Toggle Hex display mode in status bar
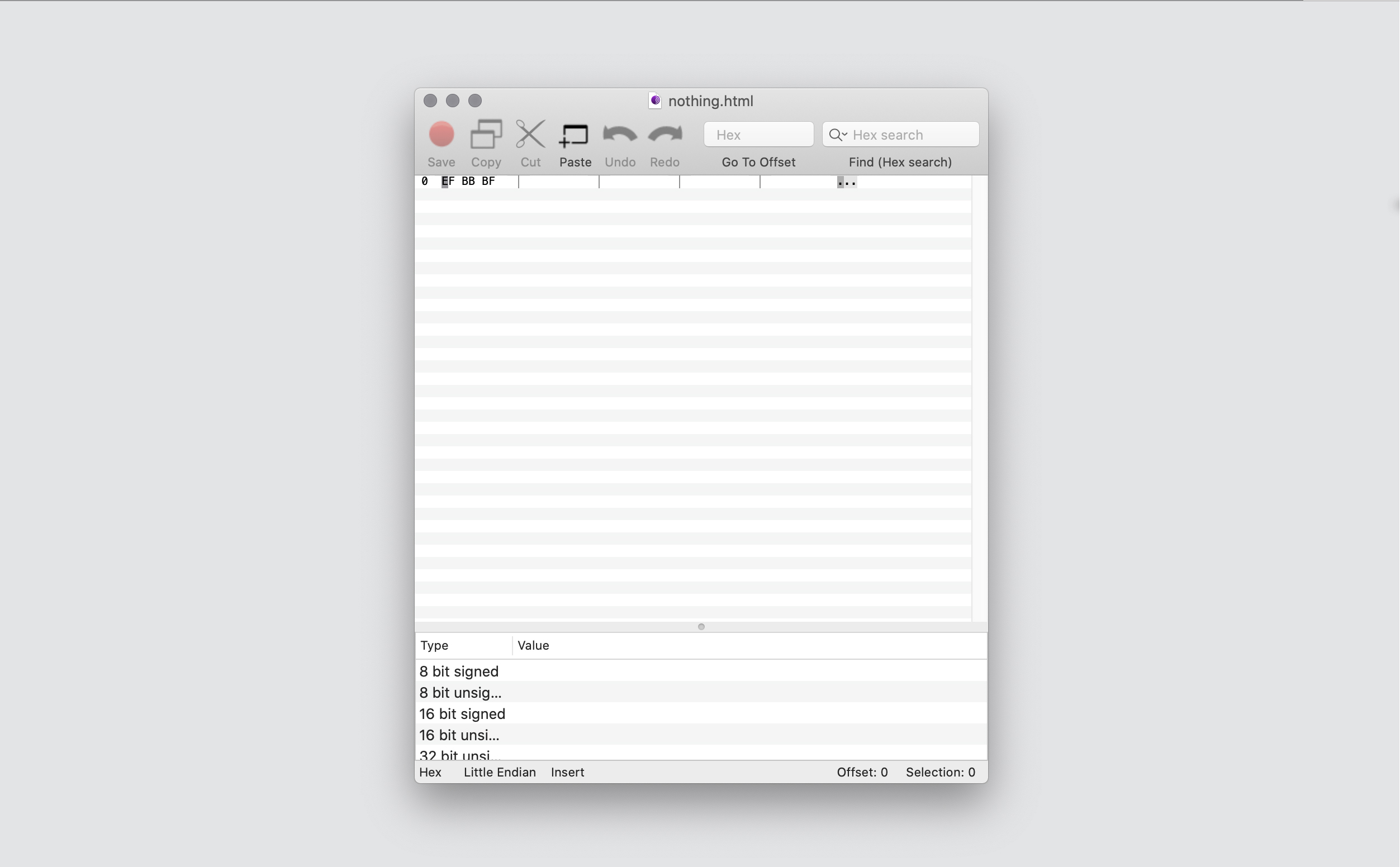 point(430,773)
